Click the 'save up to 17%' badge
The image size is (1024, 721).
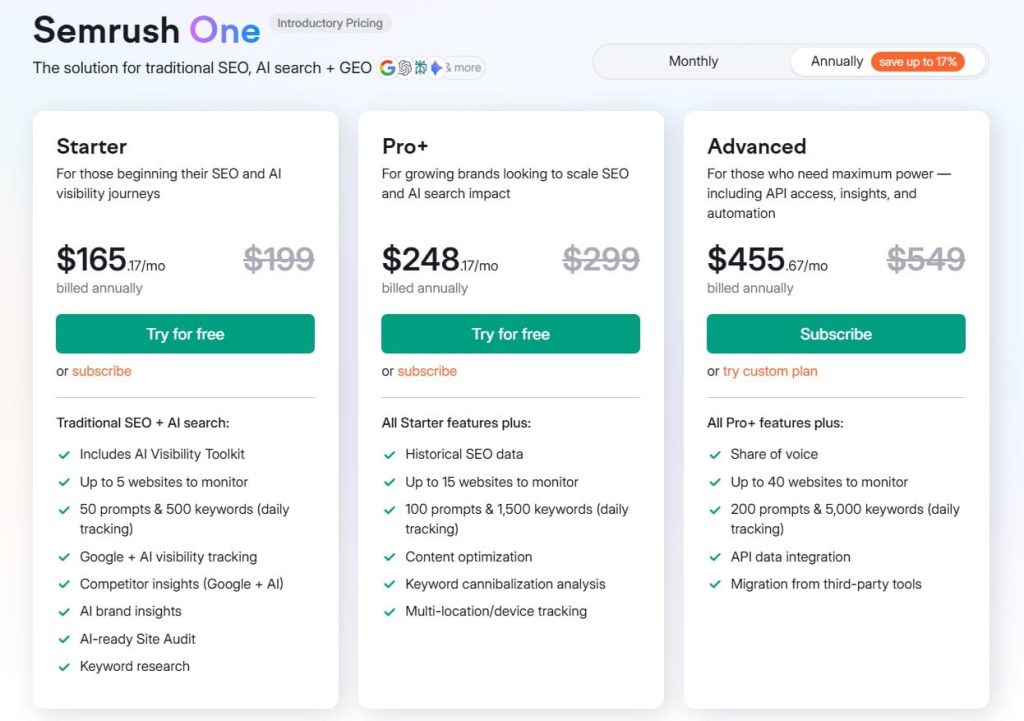tap(917, 62)
